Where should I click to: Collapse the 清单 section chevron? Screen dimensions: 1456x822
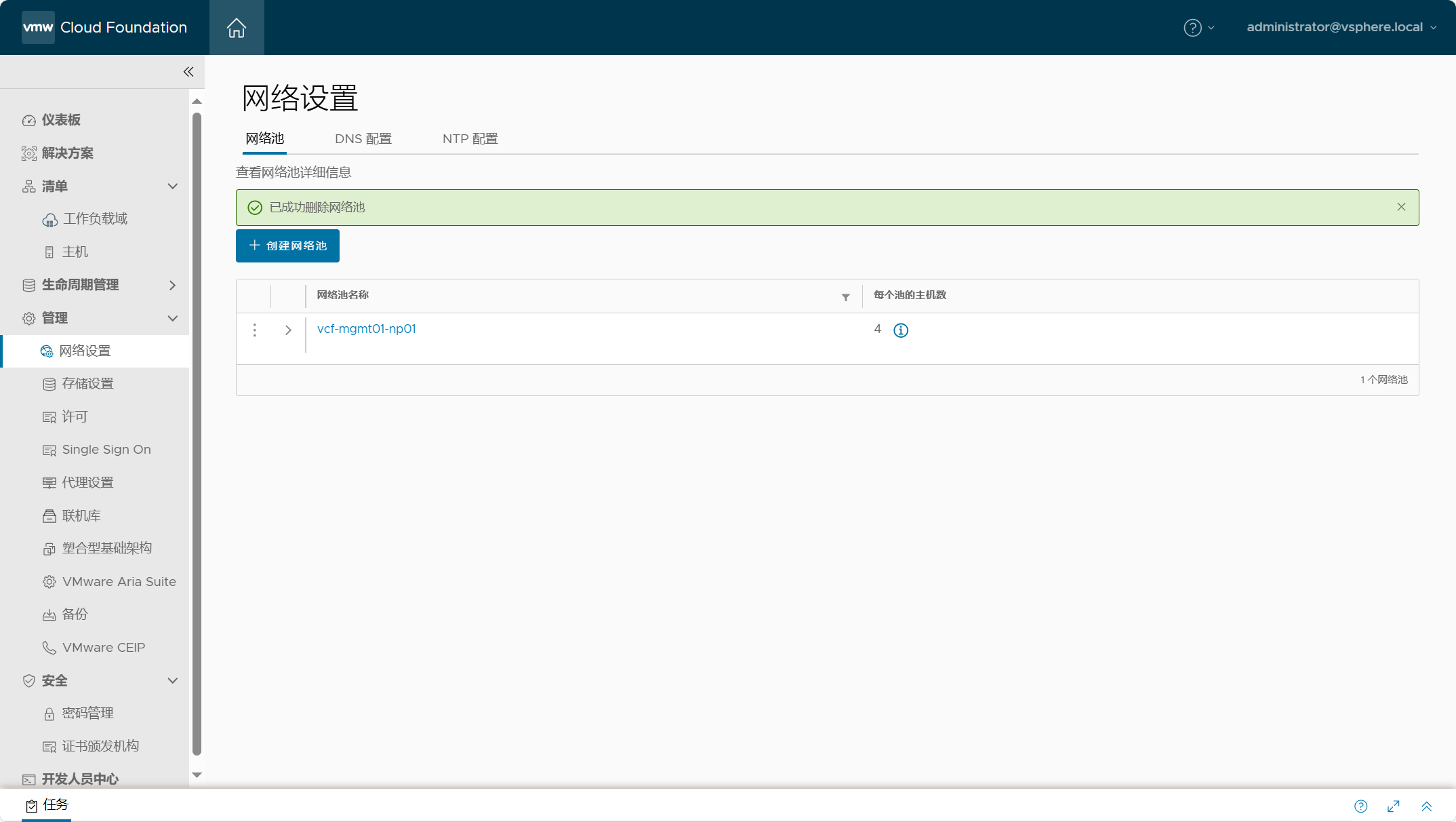click(173, 187)
